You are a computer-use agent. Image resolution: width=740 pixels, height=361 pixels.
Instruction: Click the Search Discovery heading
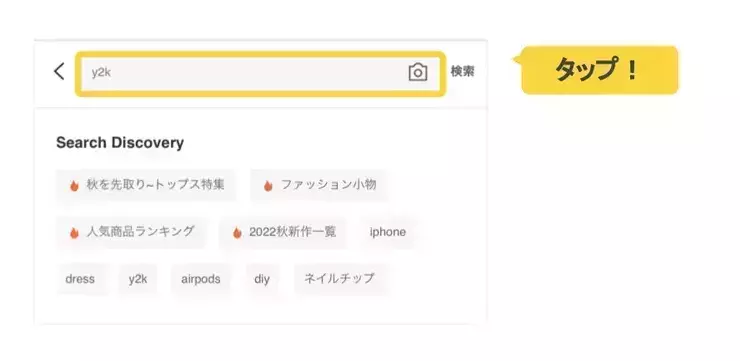point(120,143)
